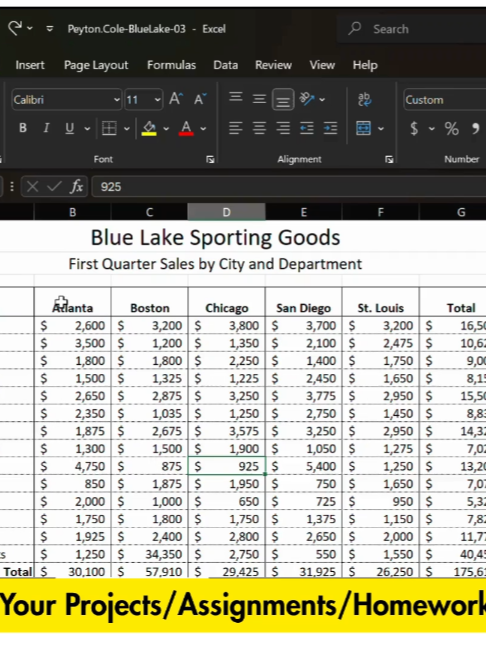Toggle Top Align
The image size is (486, 648).
tap(236, 98)
